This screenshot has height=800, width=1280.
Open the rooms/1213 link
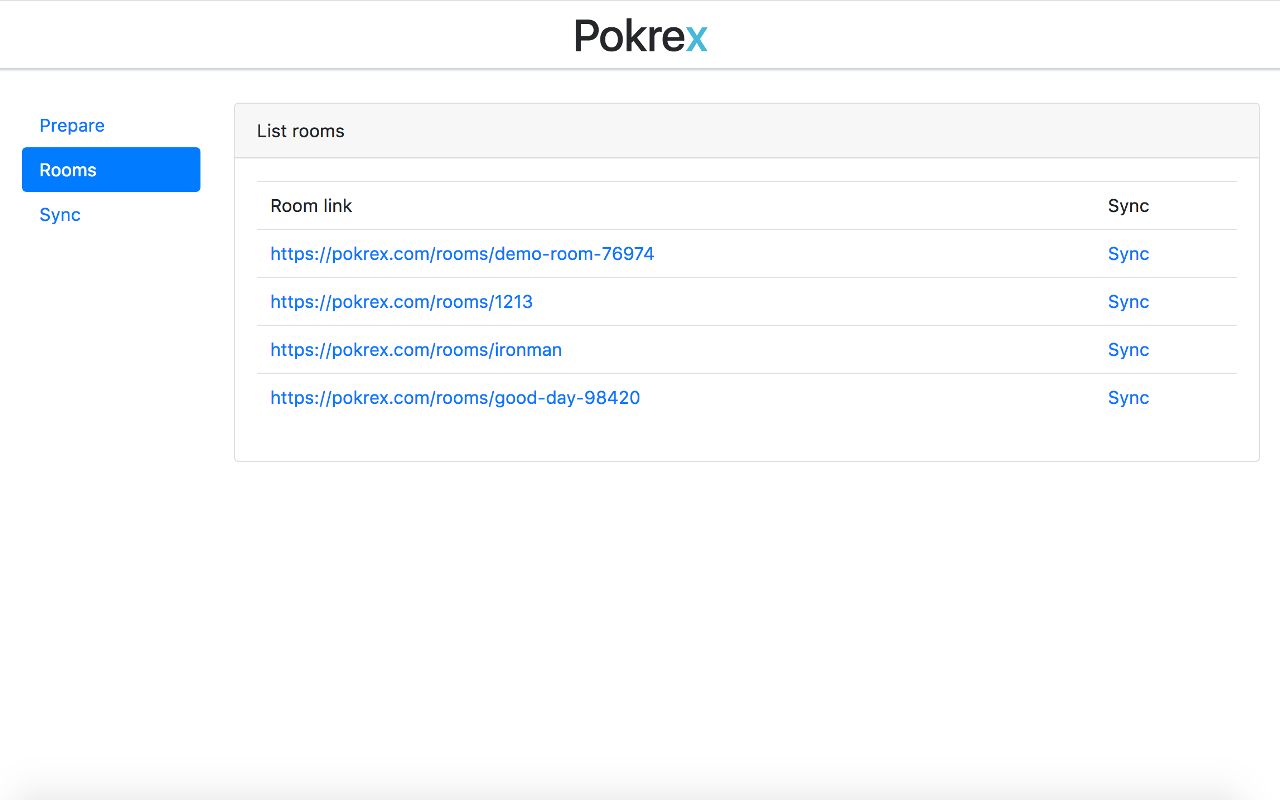(x=401, y=302)
